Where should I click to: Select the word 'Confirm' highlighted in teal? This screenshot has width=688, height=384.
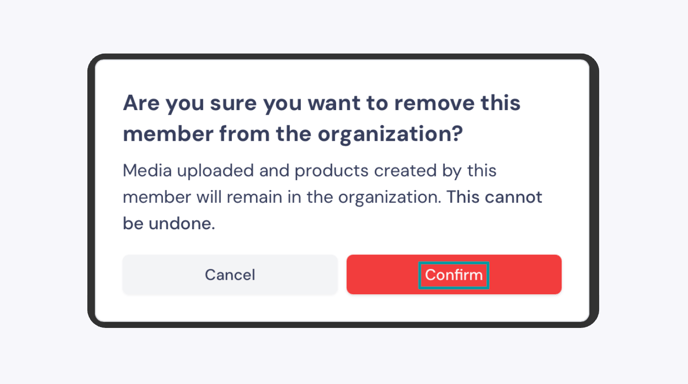coord(454,275)
